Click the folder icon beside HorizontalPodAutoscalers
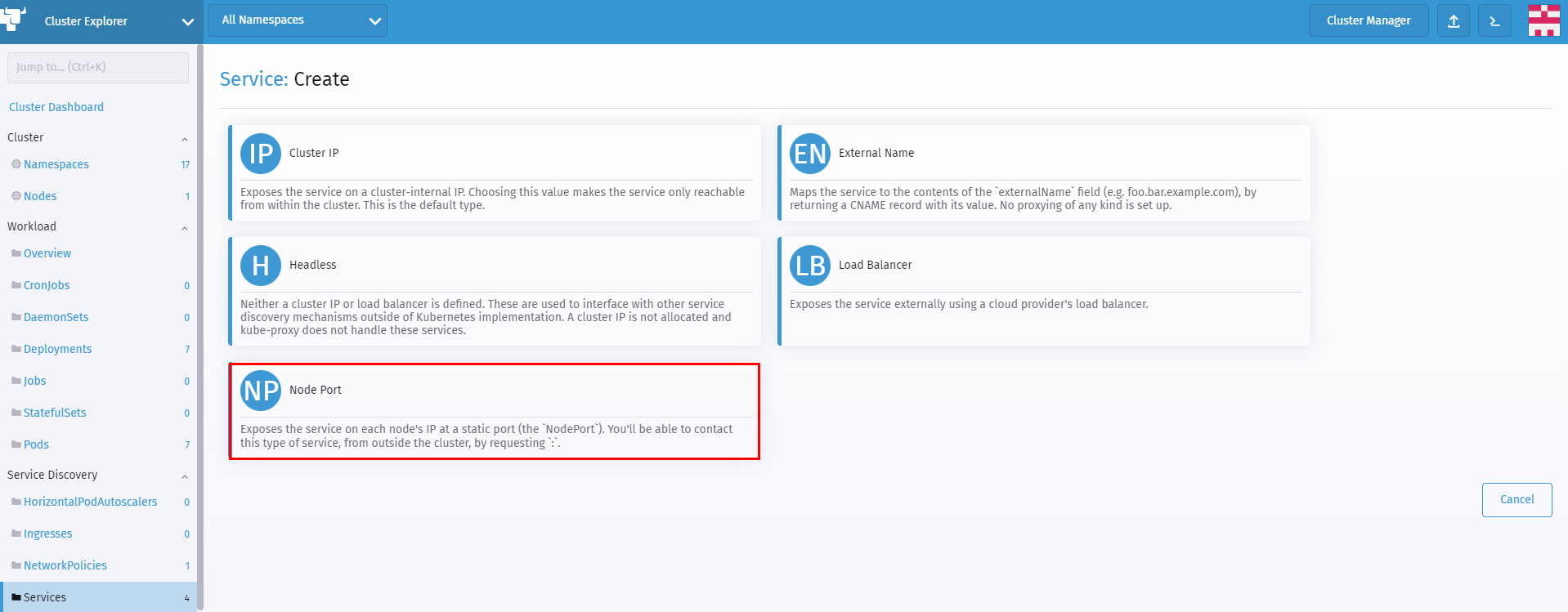This screenshot has width=1568, height=612. (x=16, y=502)
